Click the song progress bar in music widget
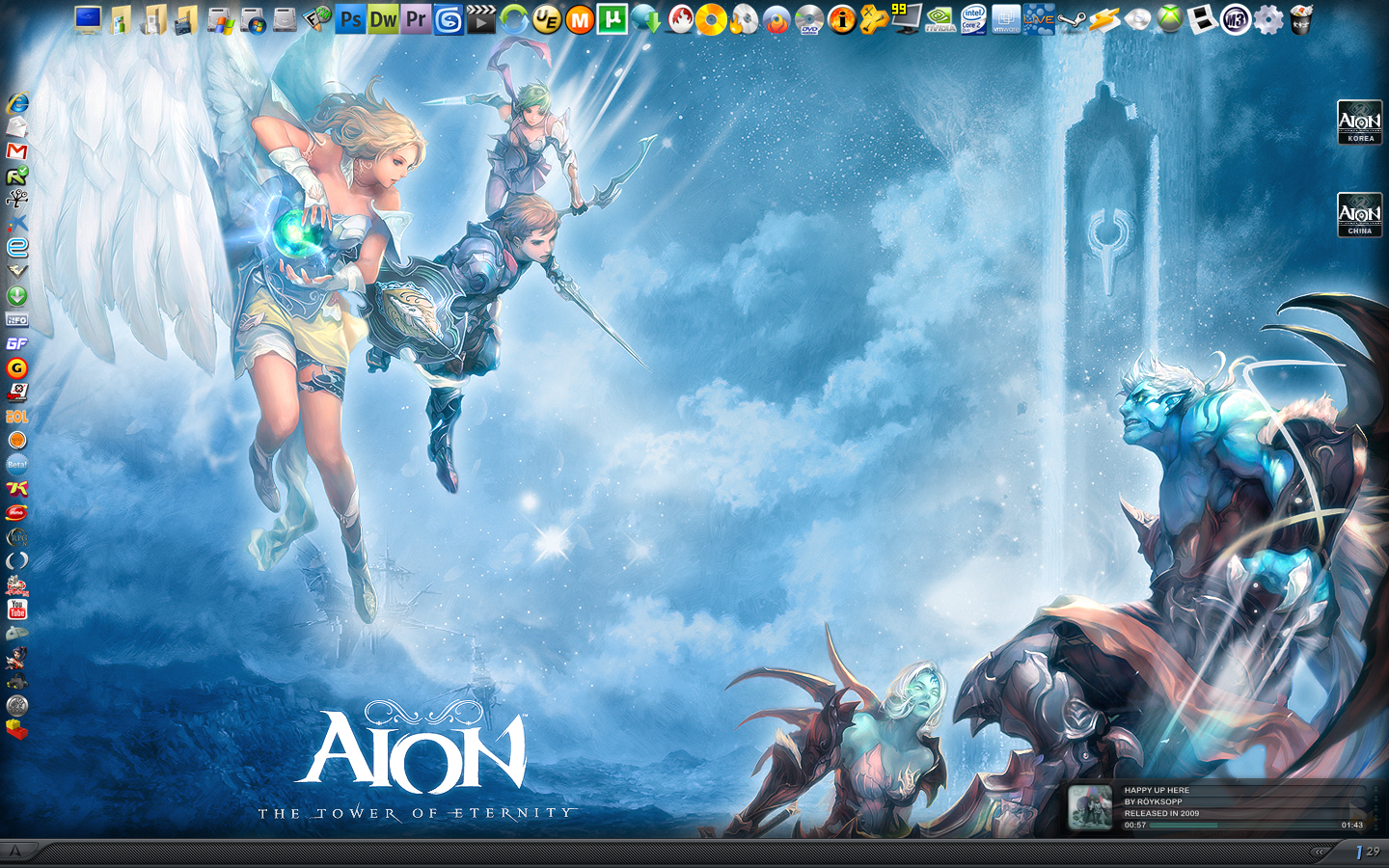The image size is (1389, 868). pyautogui.click(x=1242, y=826)
